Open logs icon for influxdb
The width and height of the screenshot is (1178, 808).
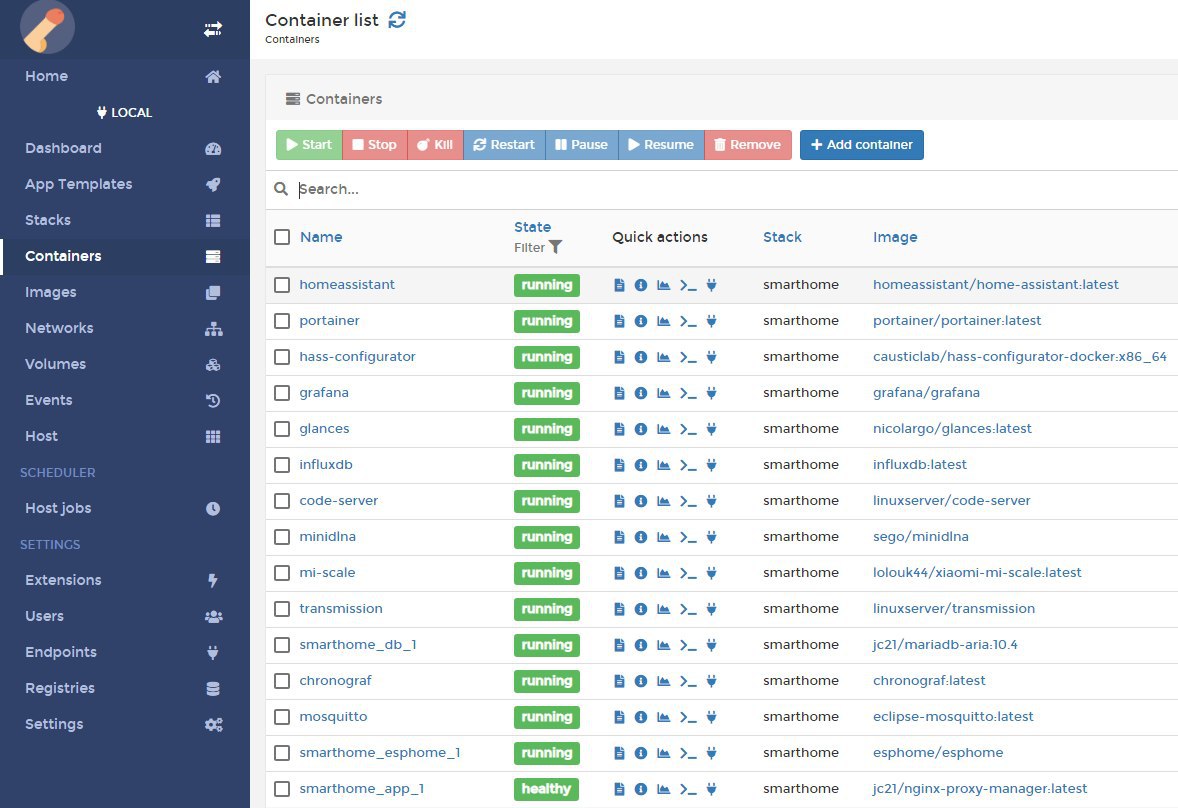pyautogui.click(x=619, y=466)
